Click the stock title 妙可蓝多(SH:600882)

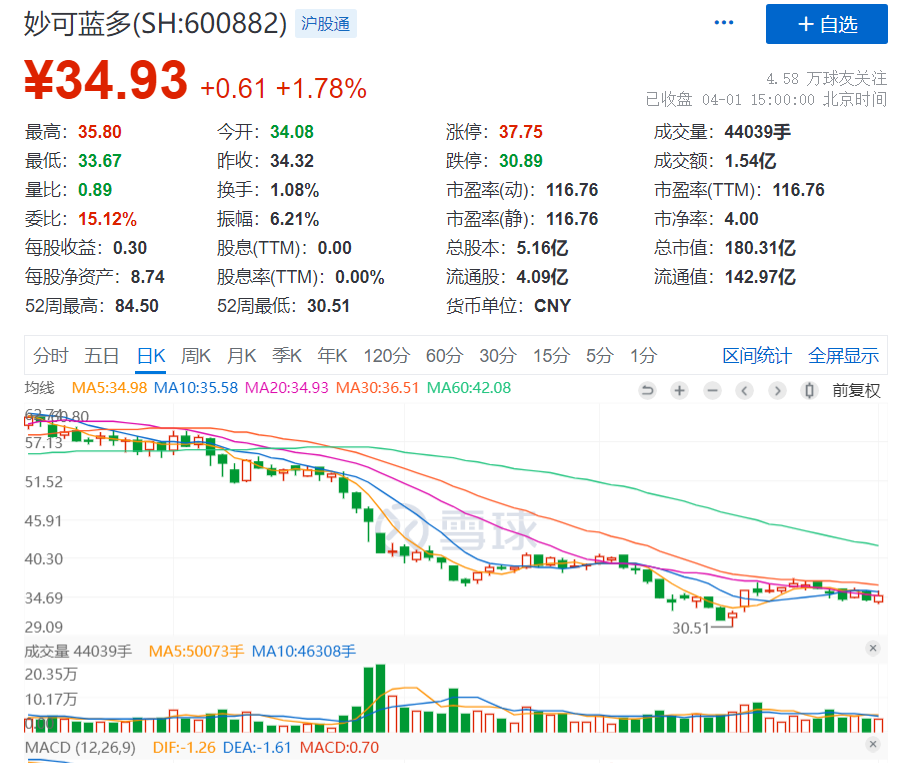[x=155, y=24]
